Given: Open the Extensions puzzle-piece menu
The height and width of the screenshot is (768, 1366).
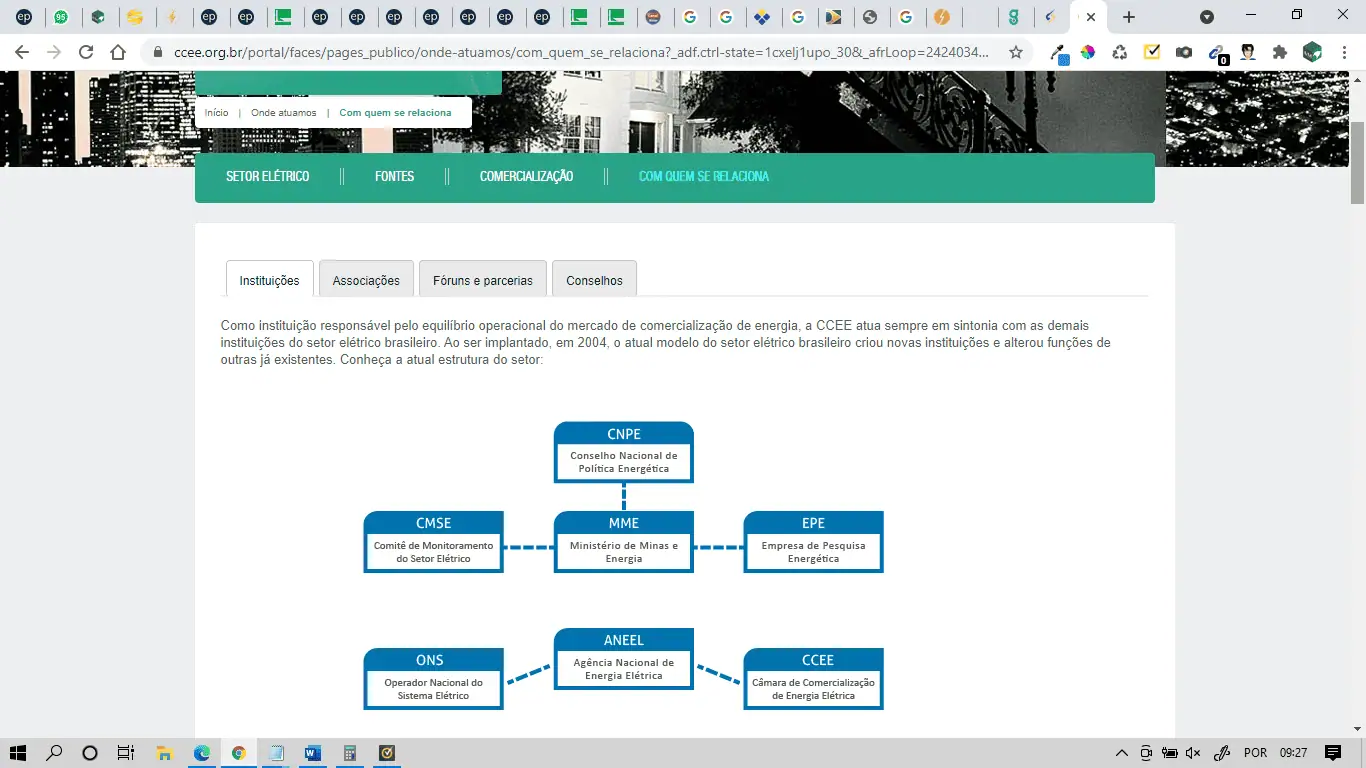Looking at the screenshot, I should [1279, 52].
